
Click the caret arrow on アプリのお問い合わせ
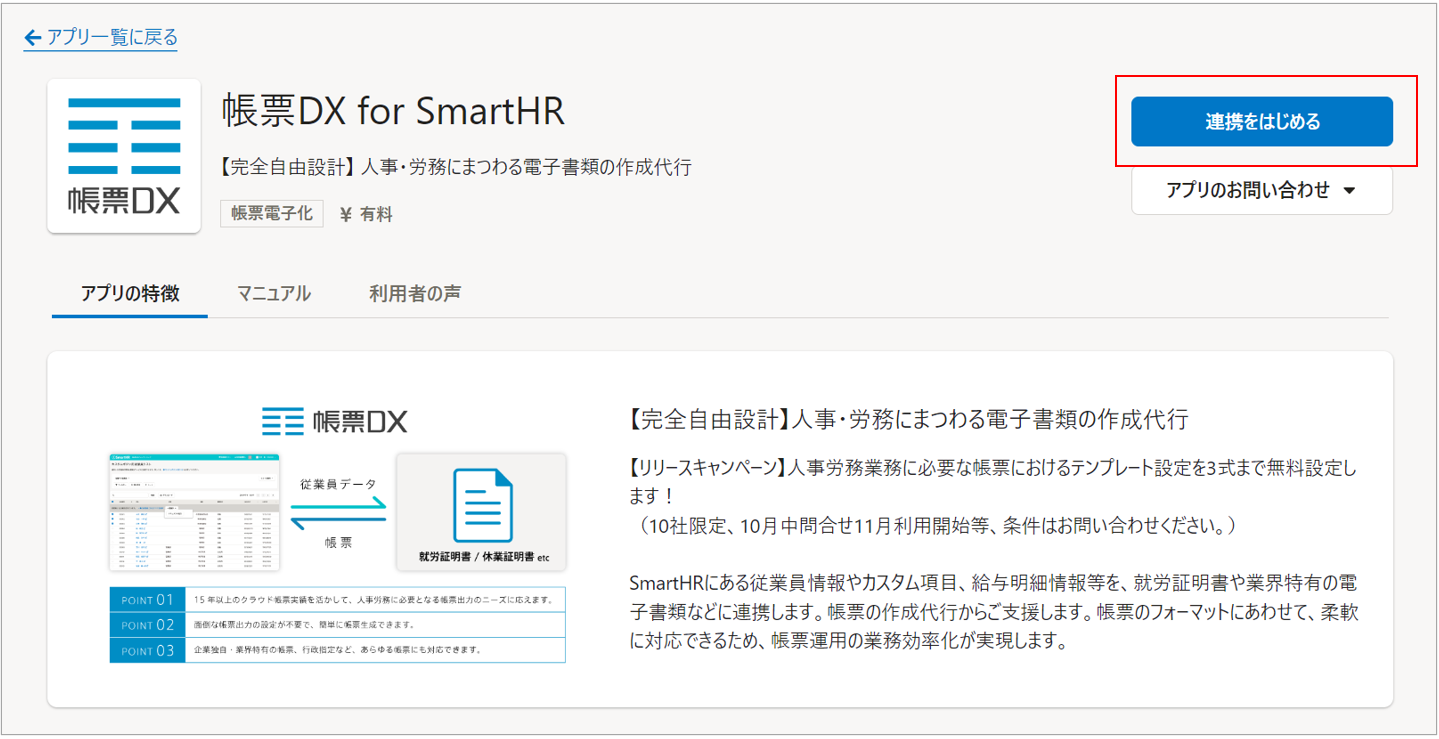(x=1349, y=191)
